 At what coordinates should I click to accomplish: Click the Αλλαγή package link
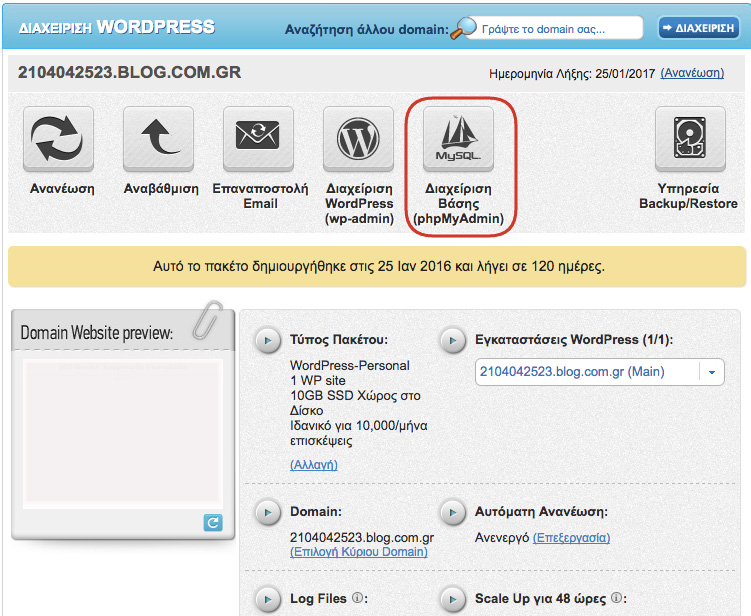point(314,465)
